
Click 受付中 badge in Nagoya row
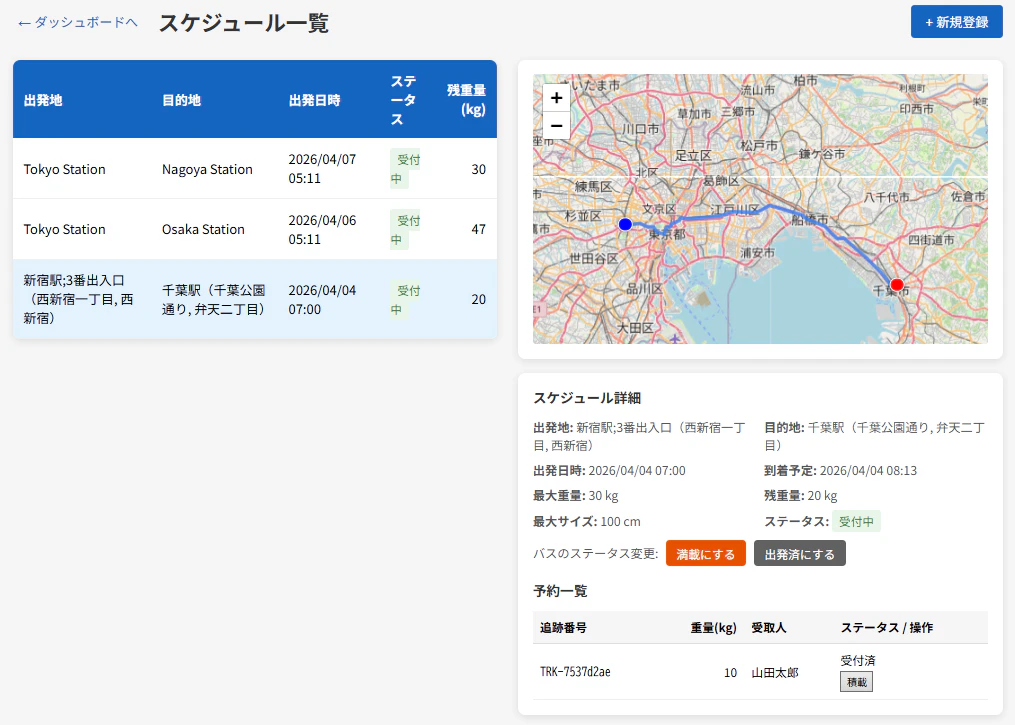[405, 168]
